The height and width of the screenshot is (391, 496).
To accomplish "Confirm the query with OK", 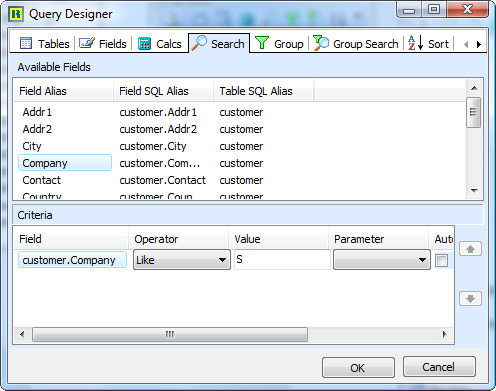I will (358, 368).
